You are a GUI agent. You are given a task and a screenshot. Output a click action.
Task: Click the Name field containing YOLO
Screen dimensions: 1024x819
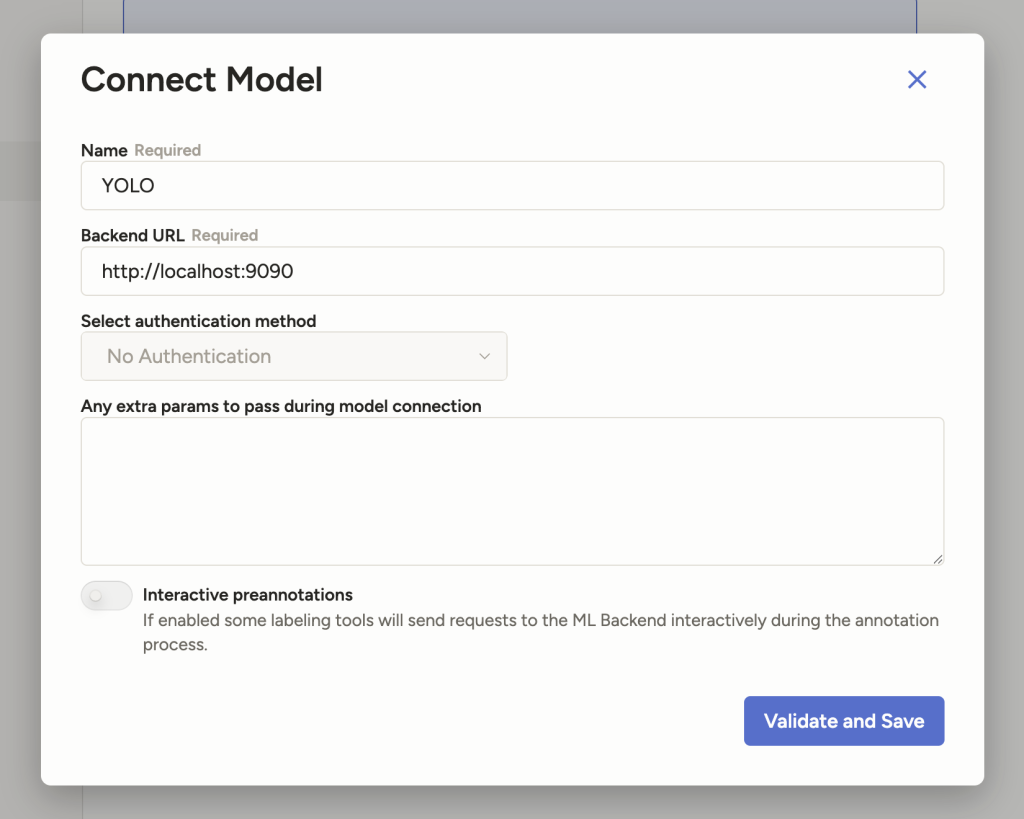(512, 186)
